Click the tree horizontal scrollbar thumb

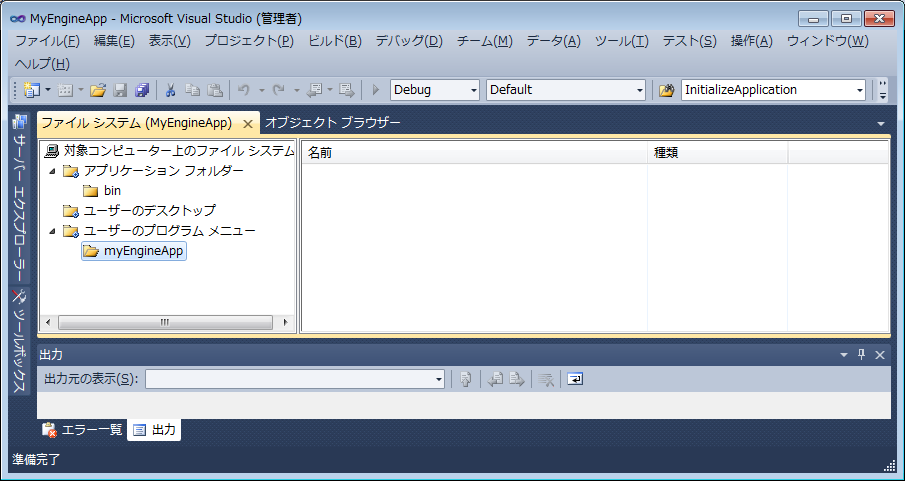pyautogui.click(x=165, y=322)
